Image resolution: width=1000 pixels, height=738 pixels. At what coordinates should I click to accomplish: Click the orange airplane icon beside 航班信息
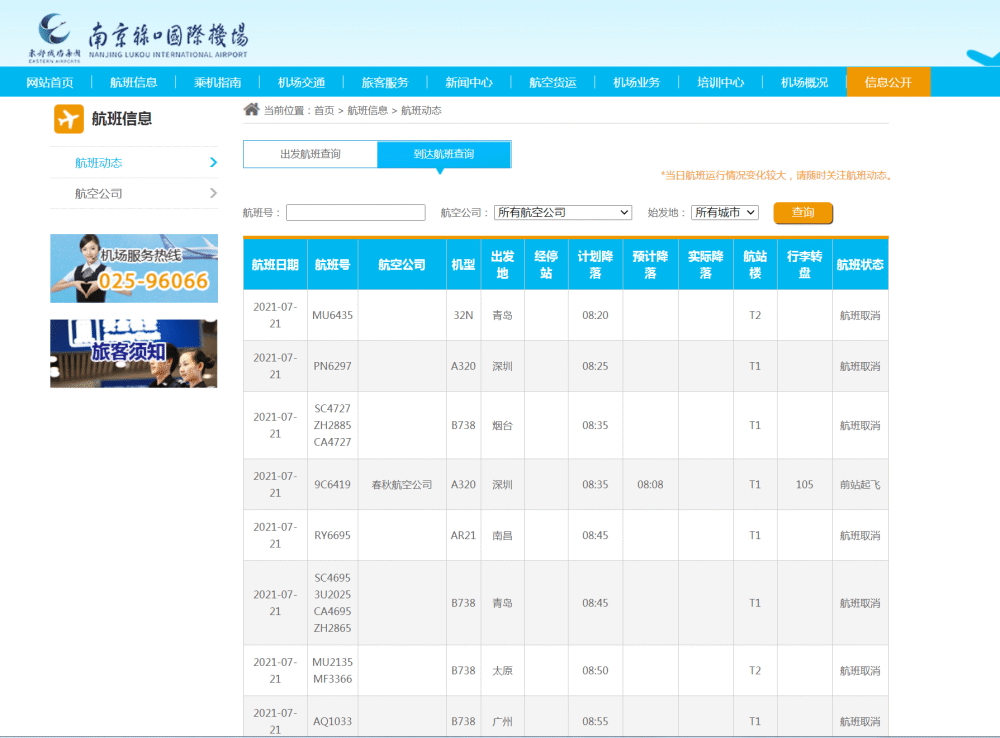(x=69, y=119)
